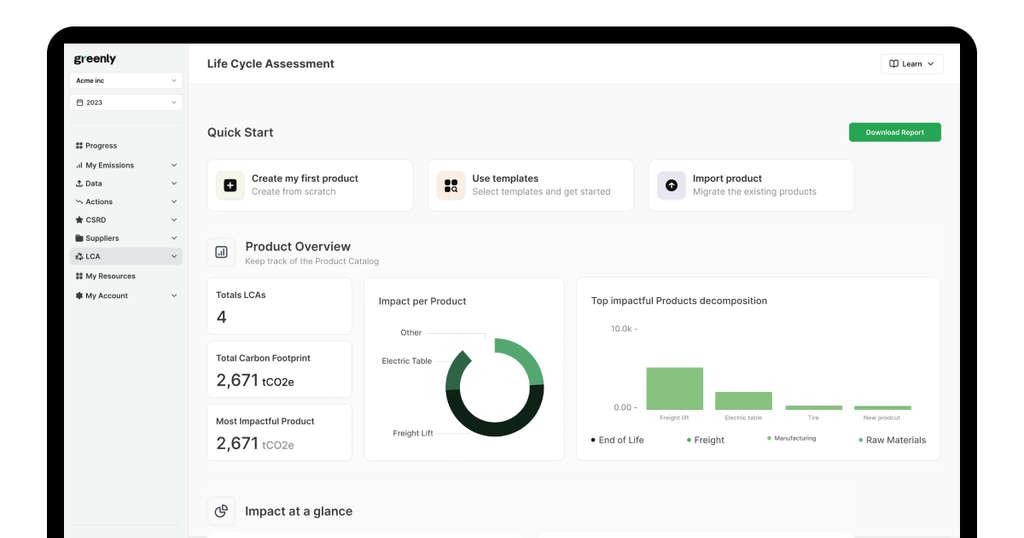Click the Freight Lift bar in chart

click(674, 389)
